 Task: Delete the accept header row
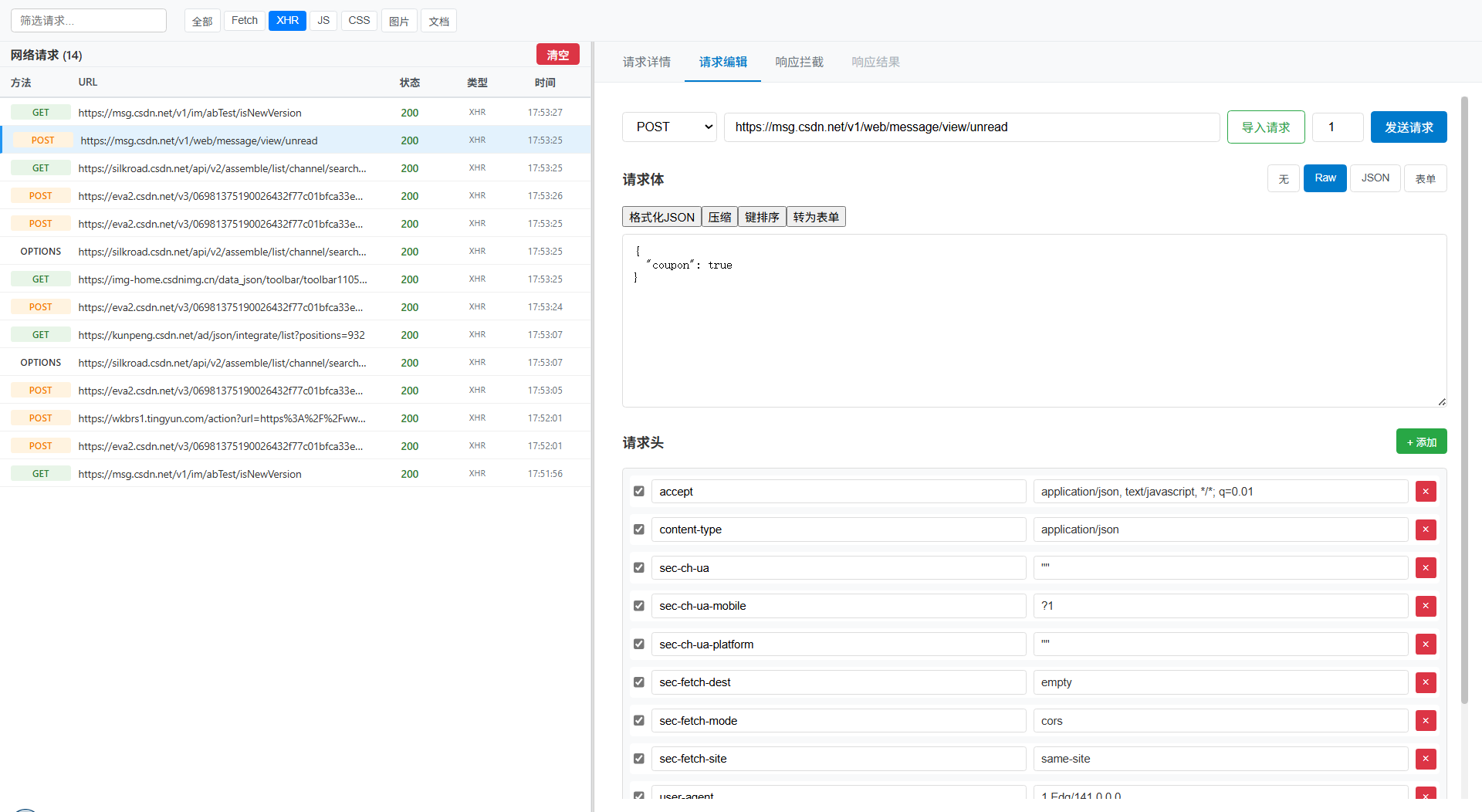tap(1426, 492)
